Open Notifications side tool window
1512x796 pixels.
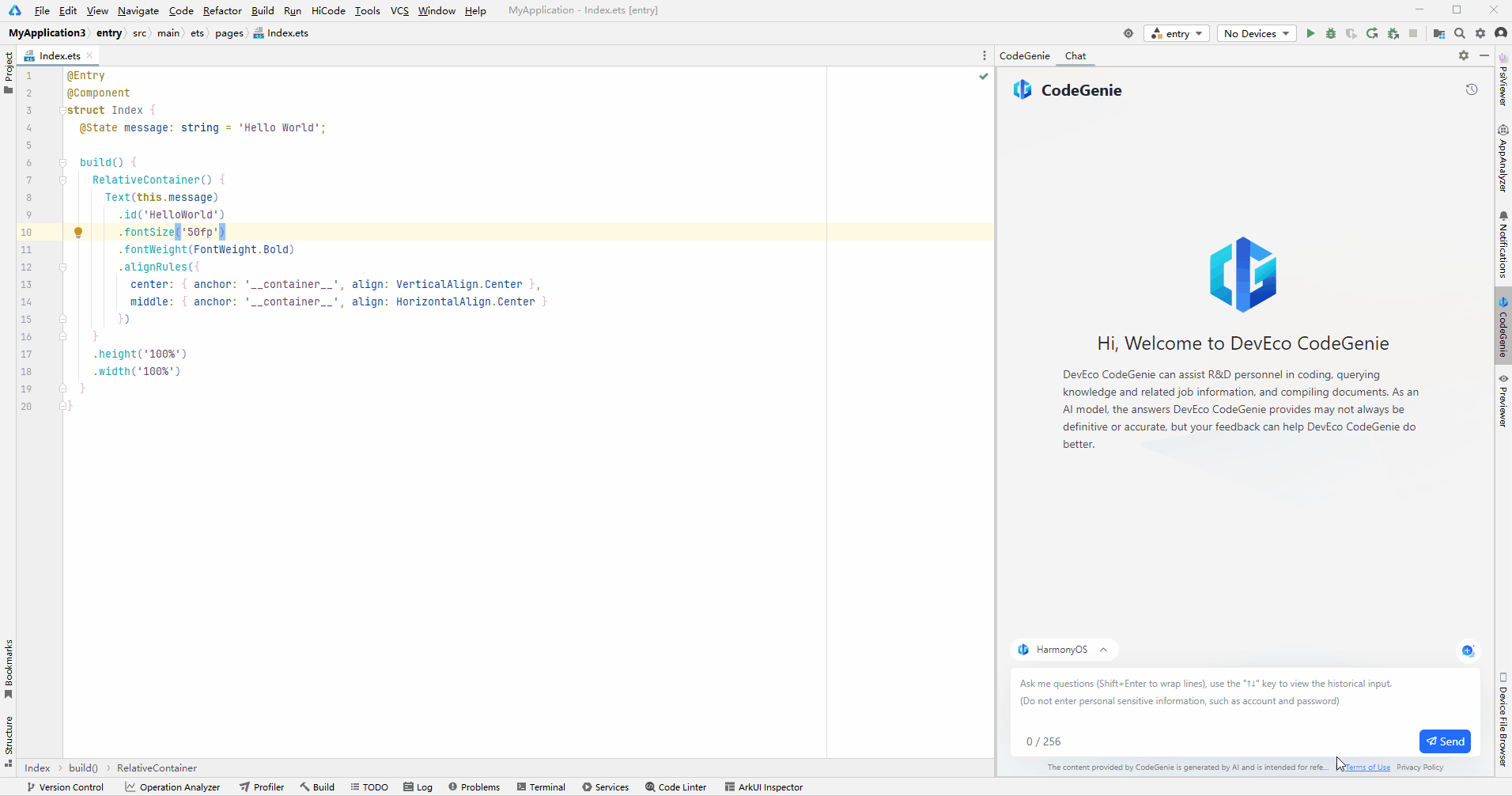click(x=1503, y=244)
